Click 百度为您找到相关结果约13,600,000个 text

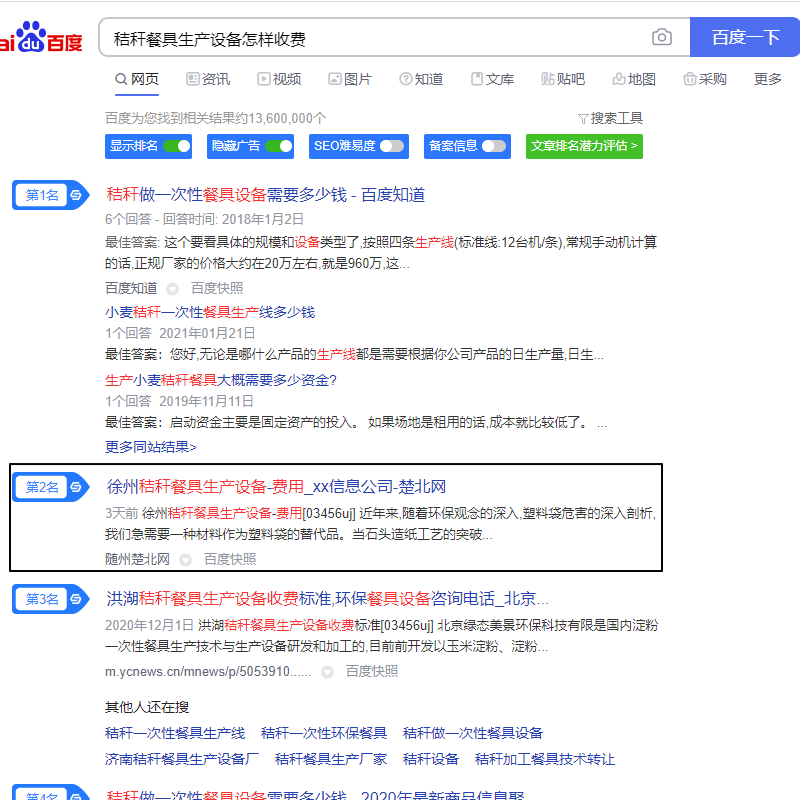pos(216,118)
